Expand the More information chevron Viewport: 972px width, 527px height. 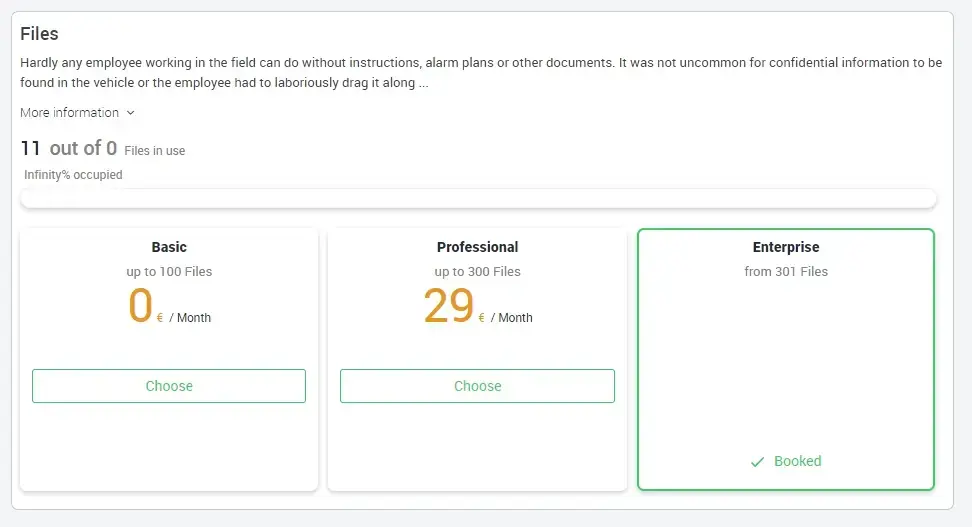click(131, 113)
